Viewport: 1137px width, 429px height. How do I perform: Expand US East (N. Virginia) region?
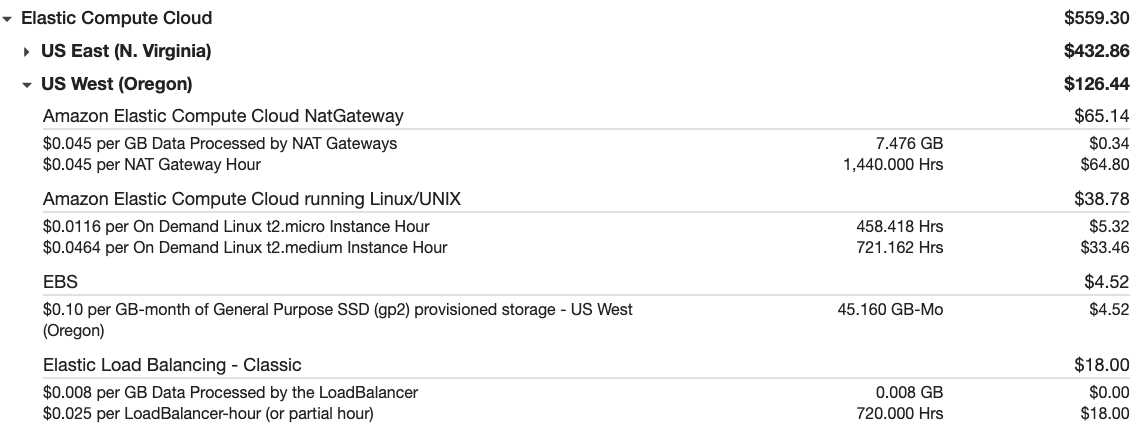pyautogui.click(x=27, y=51)
